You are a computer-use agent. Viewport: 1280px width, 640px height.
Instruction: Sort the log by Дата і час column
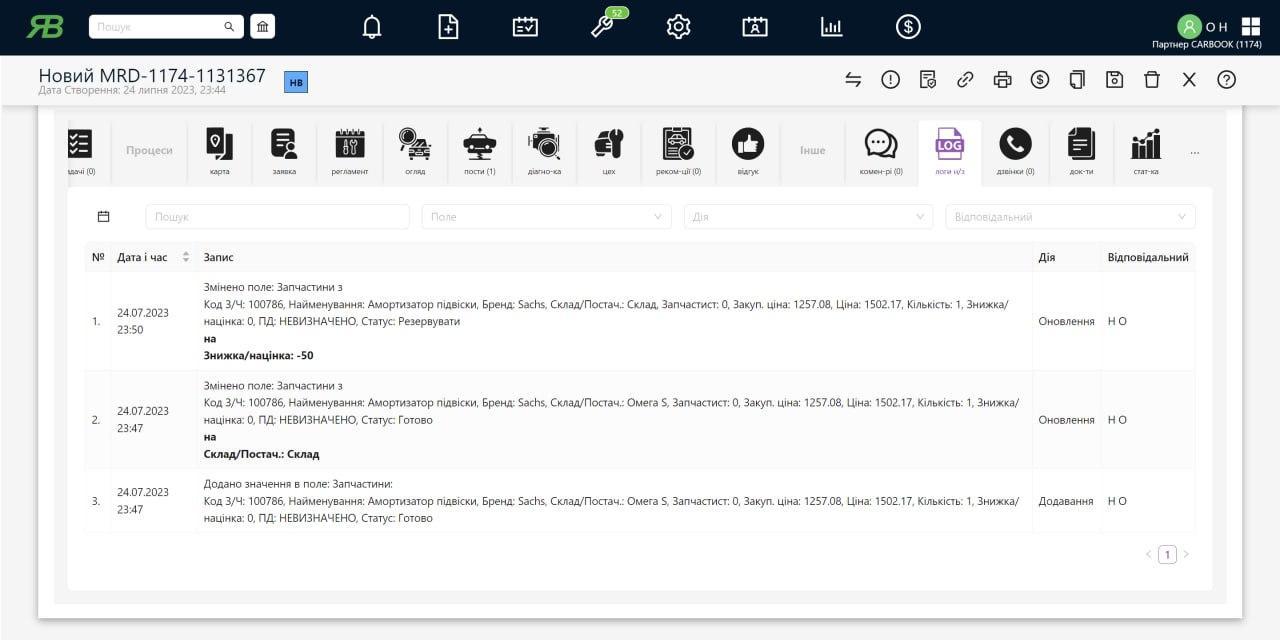[x=185, y=258]
